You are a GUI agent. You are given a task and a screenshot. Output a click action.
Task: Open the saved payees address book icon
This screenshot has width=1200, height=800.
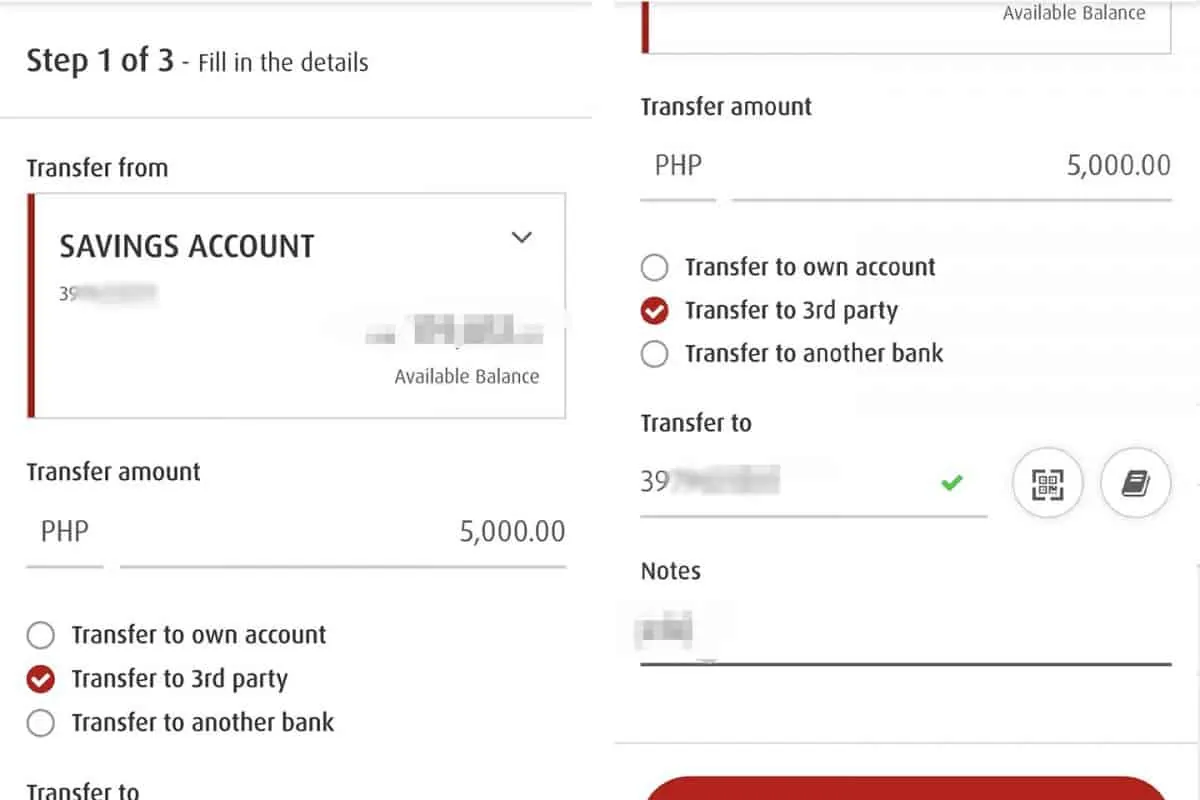[1135, 485]
